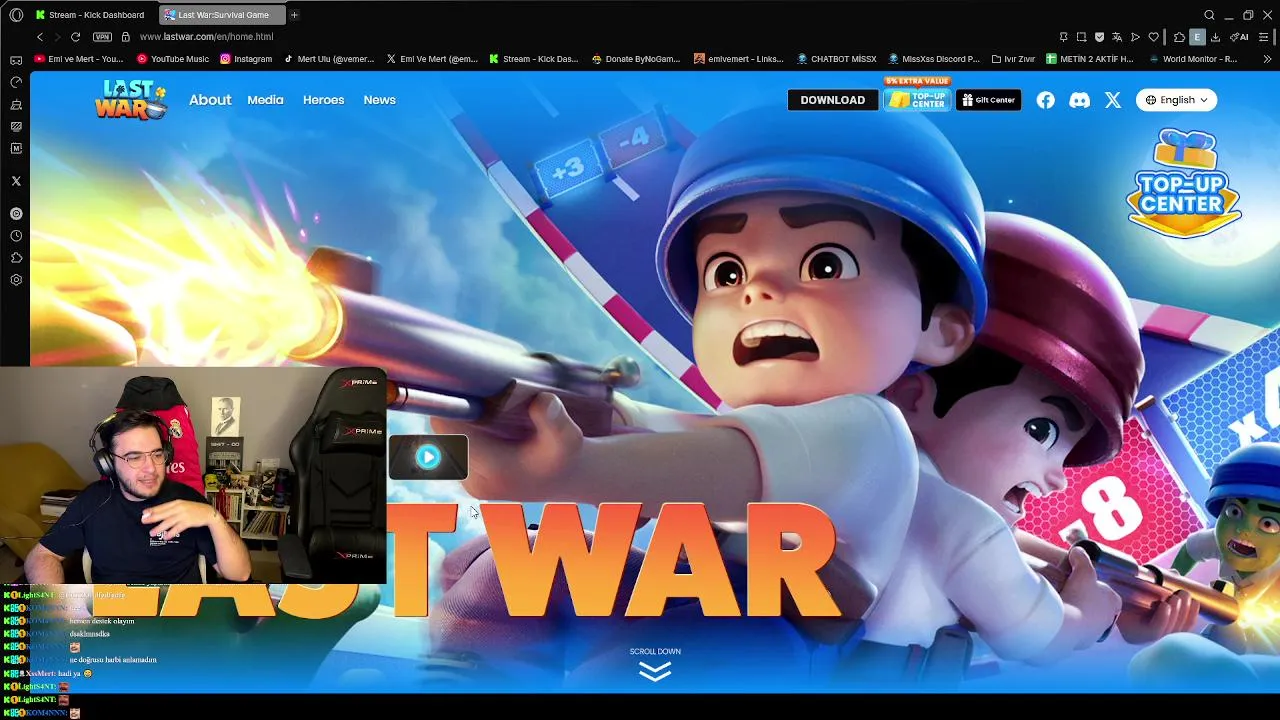The width and height of the screenshot is (1280, 720).
Task: Focus the www.lastwar.com address field
Action: tap(206, 37)
